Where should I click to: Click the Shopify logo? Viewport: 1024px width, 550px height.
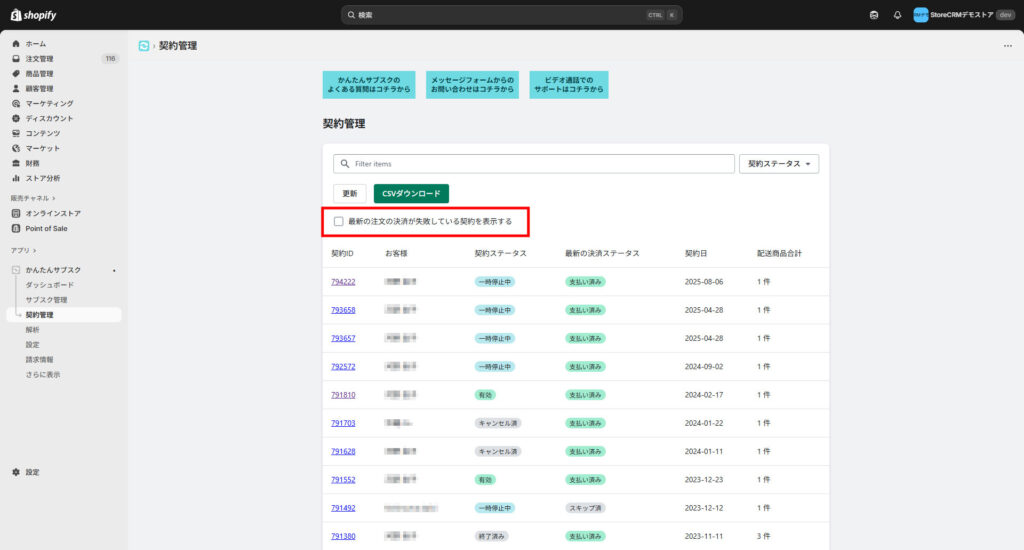coord(36,15)
